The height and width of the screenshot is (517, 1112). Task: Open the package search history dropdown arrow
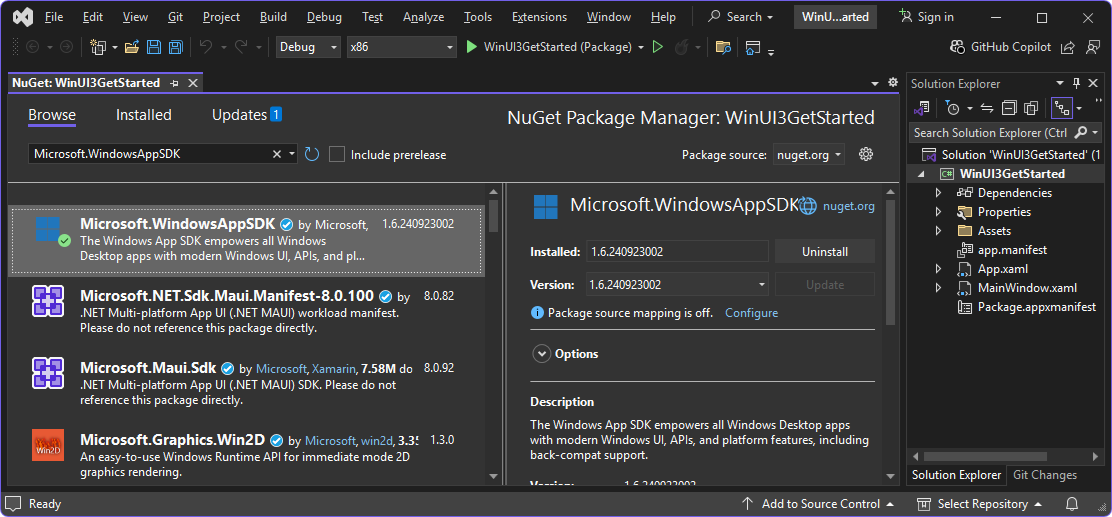click(291, 154)
